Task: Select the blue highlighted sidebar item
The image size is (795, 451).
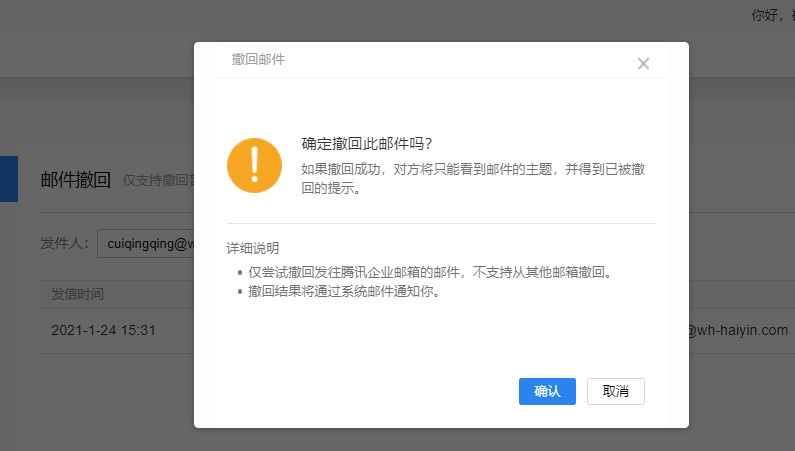Action: click(9, 179)
